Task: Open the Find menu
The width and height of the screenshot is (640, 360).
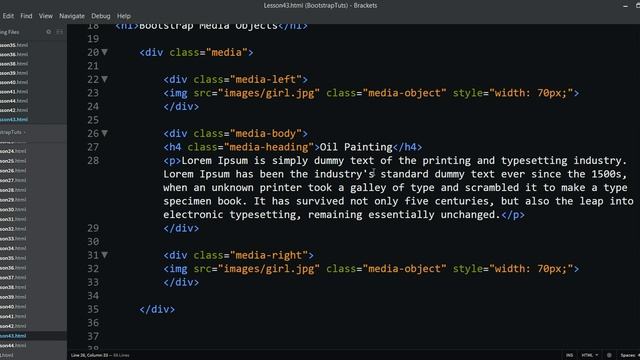Action: (26, 16)
